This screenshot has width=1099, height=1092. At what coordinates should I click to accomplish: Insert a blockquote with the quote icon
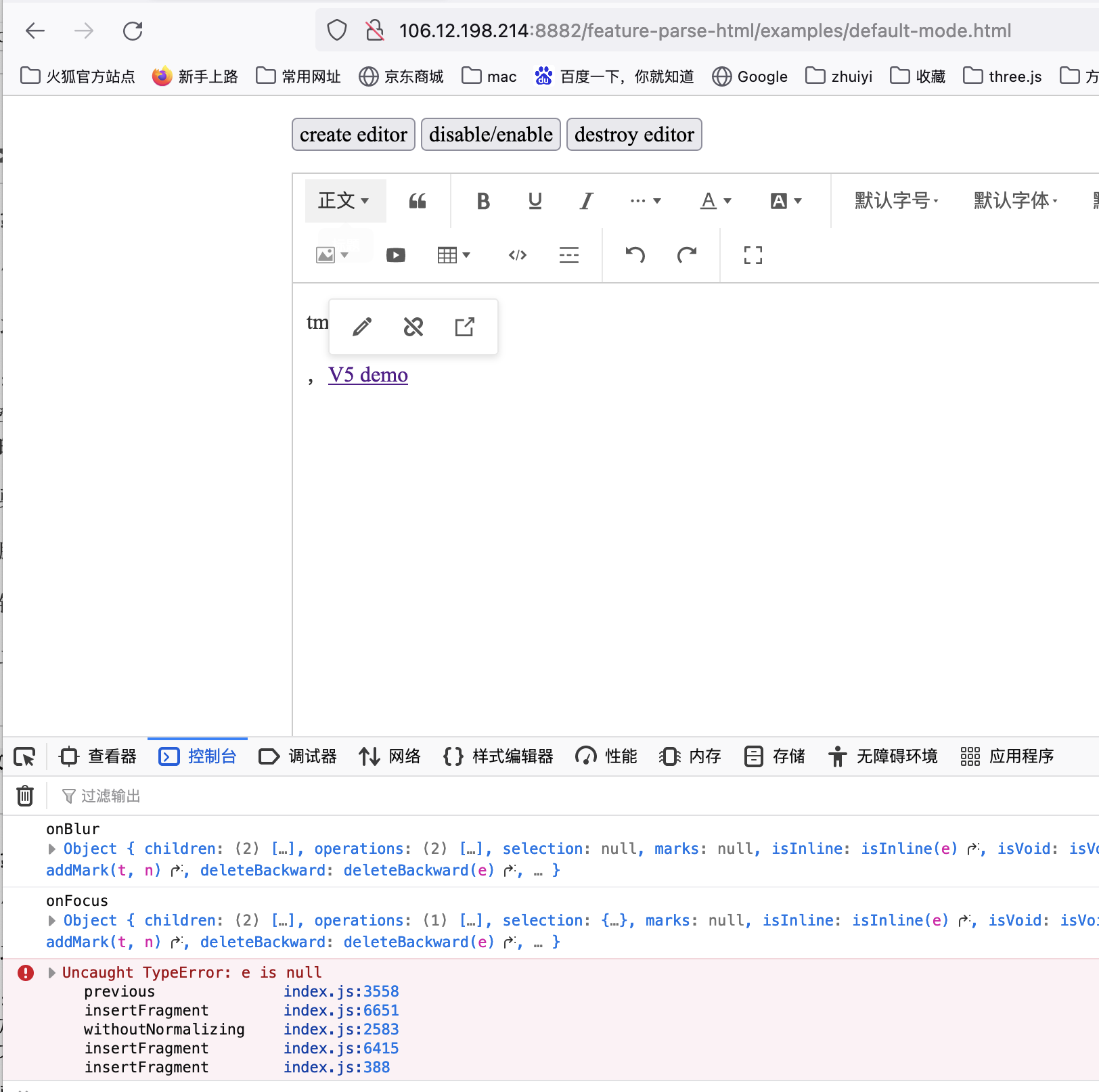click(x=418, y=200)
